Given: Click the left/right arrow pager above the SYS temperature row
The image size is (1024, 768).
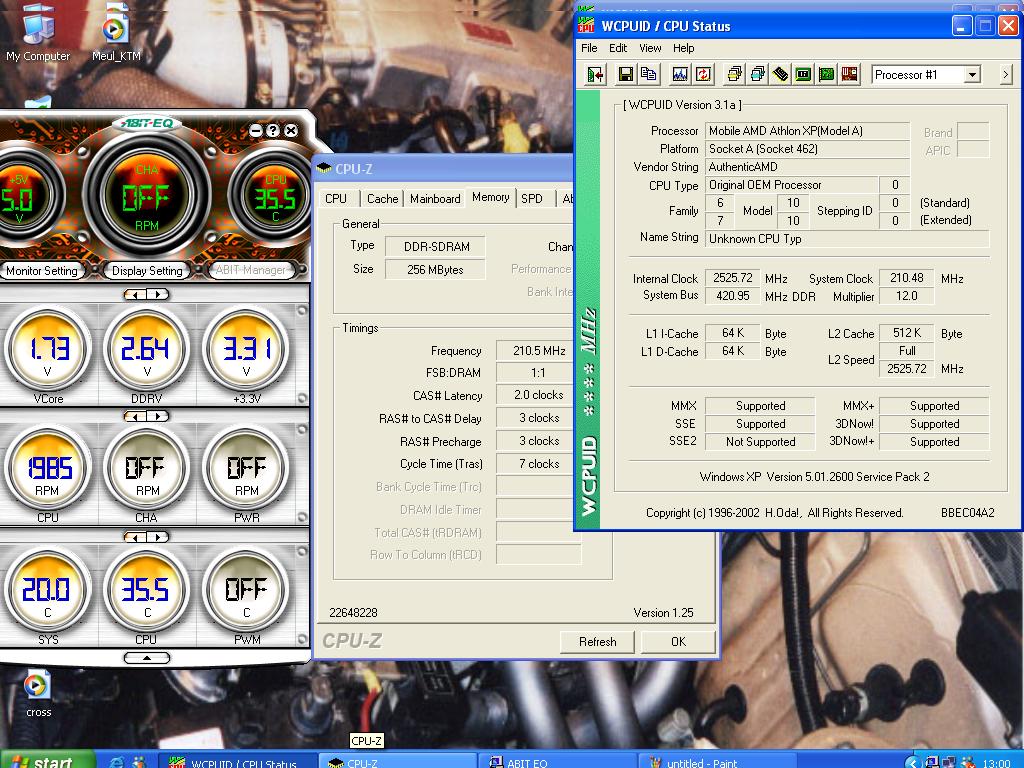Looking at the screenshot, I should (146, 537).
